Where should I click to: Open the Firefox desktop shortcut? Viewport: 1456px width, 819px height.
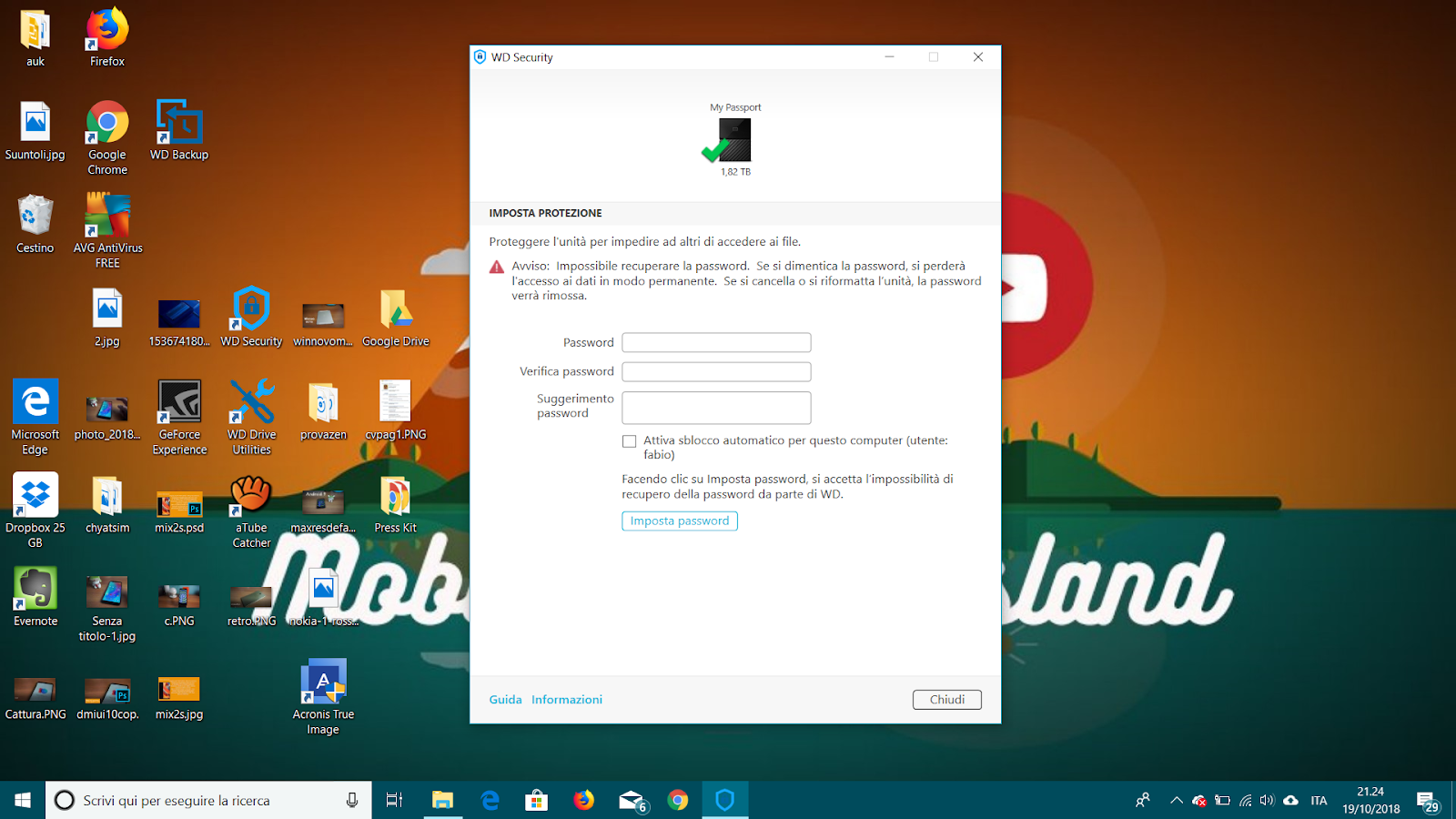[107, 36]
